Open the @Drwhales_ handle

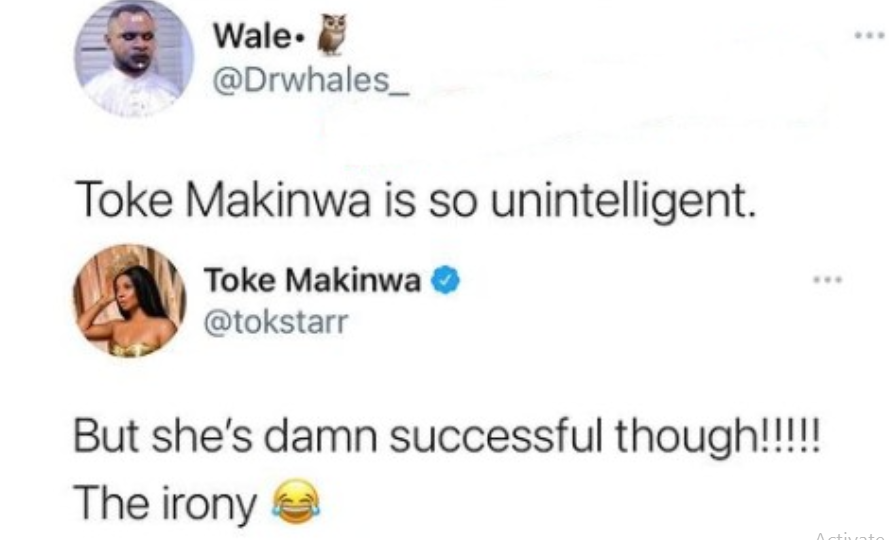tap(311, 82)
